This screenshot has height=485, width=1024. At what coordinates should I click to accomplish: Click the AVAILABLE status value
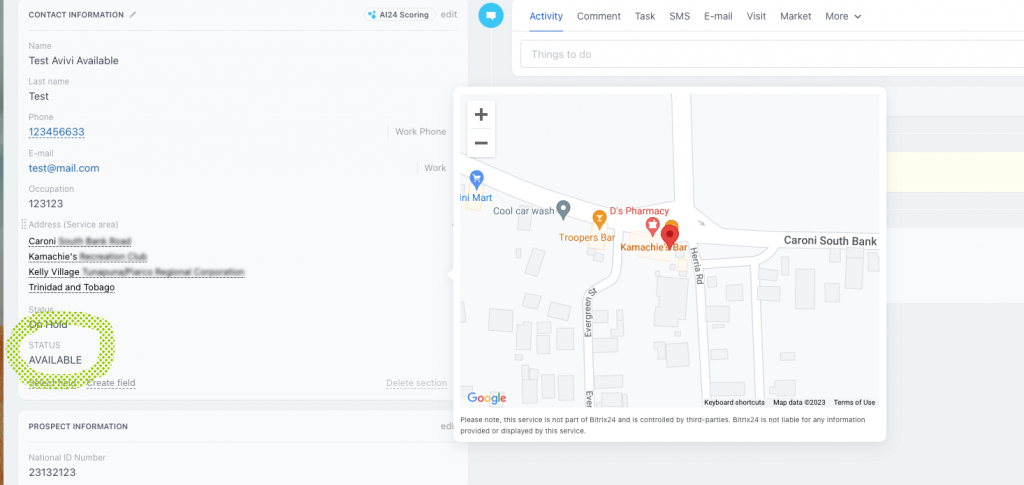pos(56,360)
